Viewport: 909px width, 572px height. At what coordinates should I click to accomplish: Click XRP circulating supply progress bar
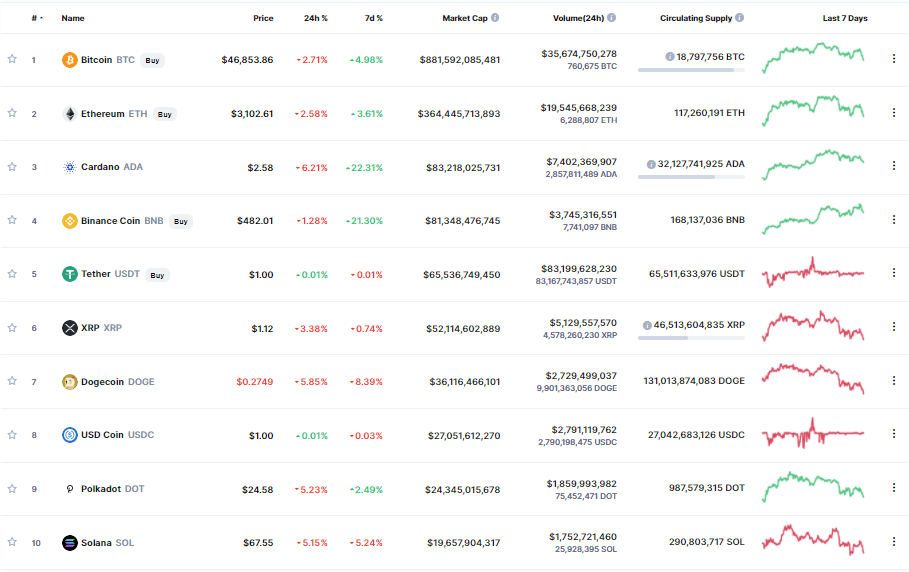[691, 338]
